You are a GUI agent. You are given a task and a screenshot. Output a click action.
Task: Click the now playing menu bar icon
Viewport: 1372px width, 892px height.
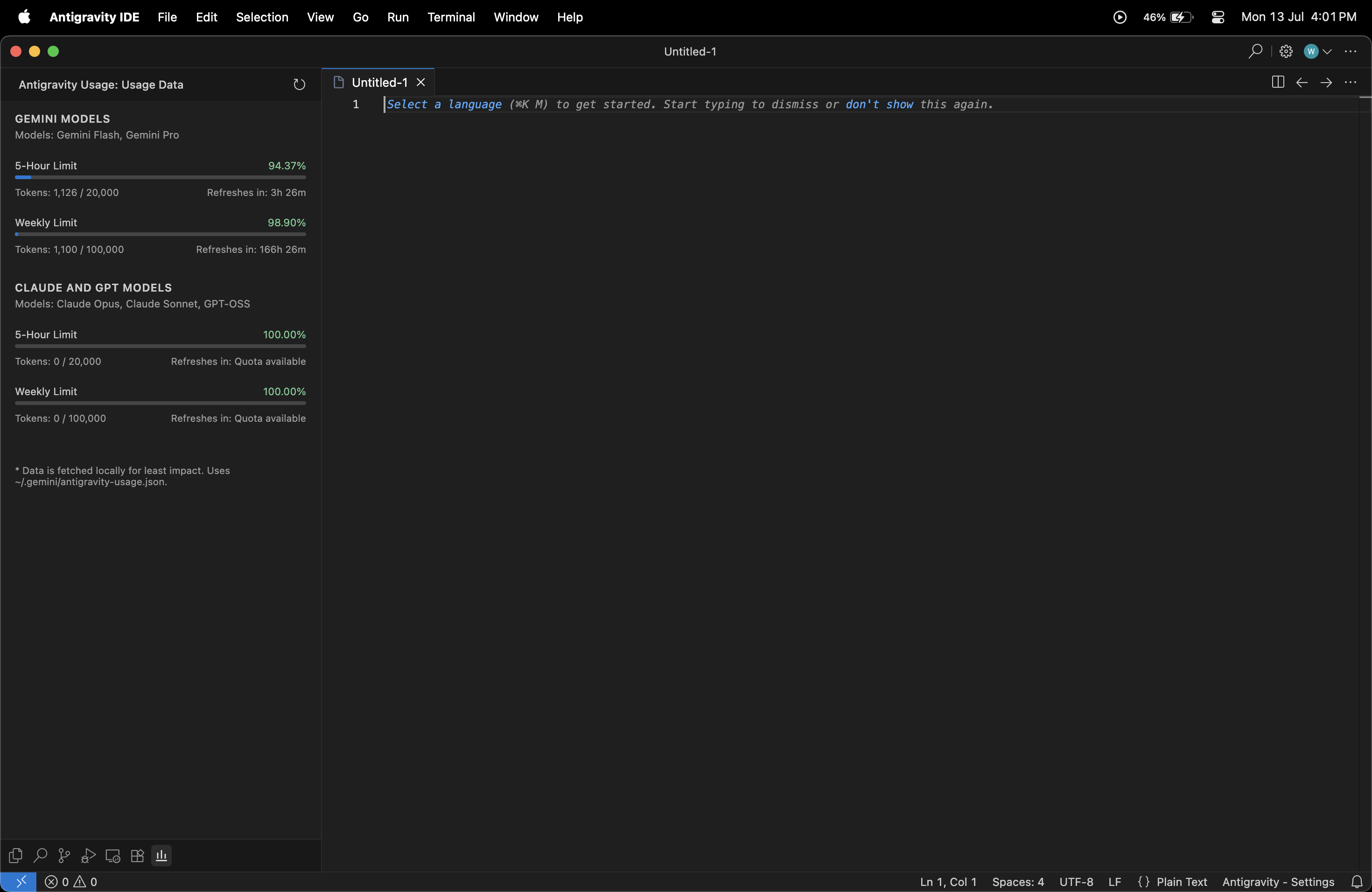coord(1120,17)
